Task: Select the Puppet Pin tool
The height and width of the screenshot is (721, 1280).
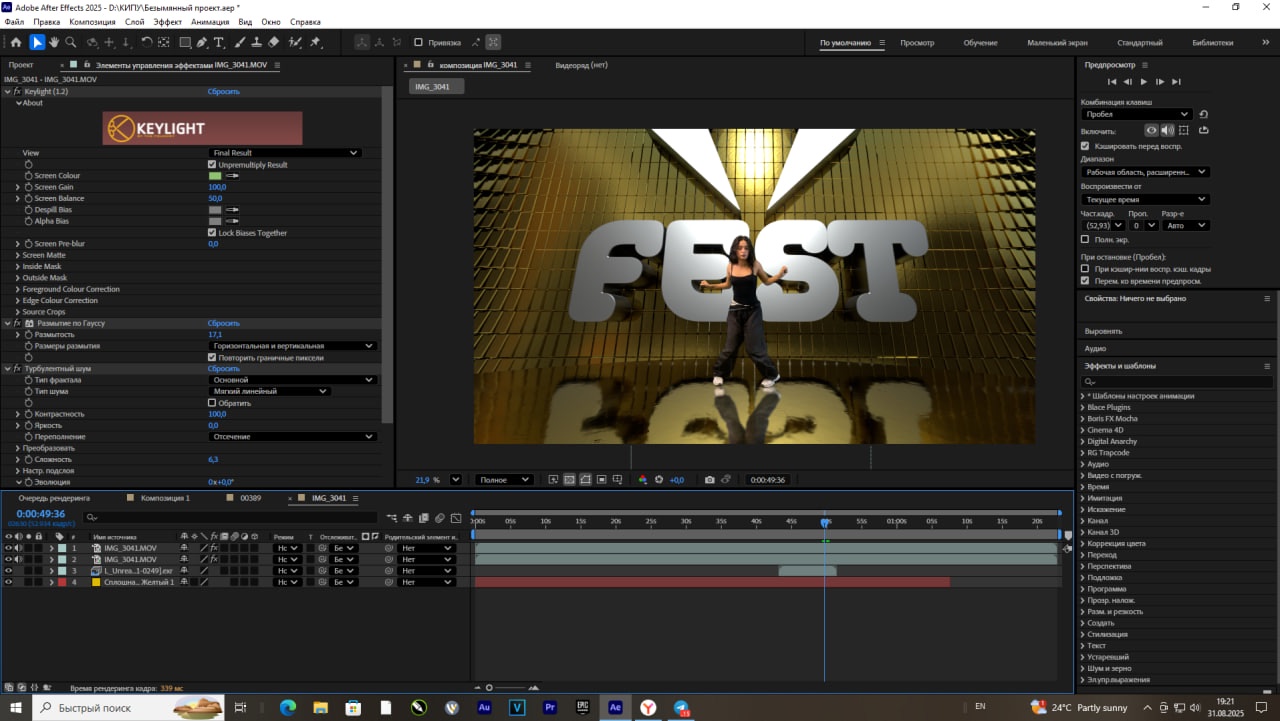Action: [x=316, y=42]
